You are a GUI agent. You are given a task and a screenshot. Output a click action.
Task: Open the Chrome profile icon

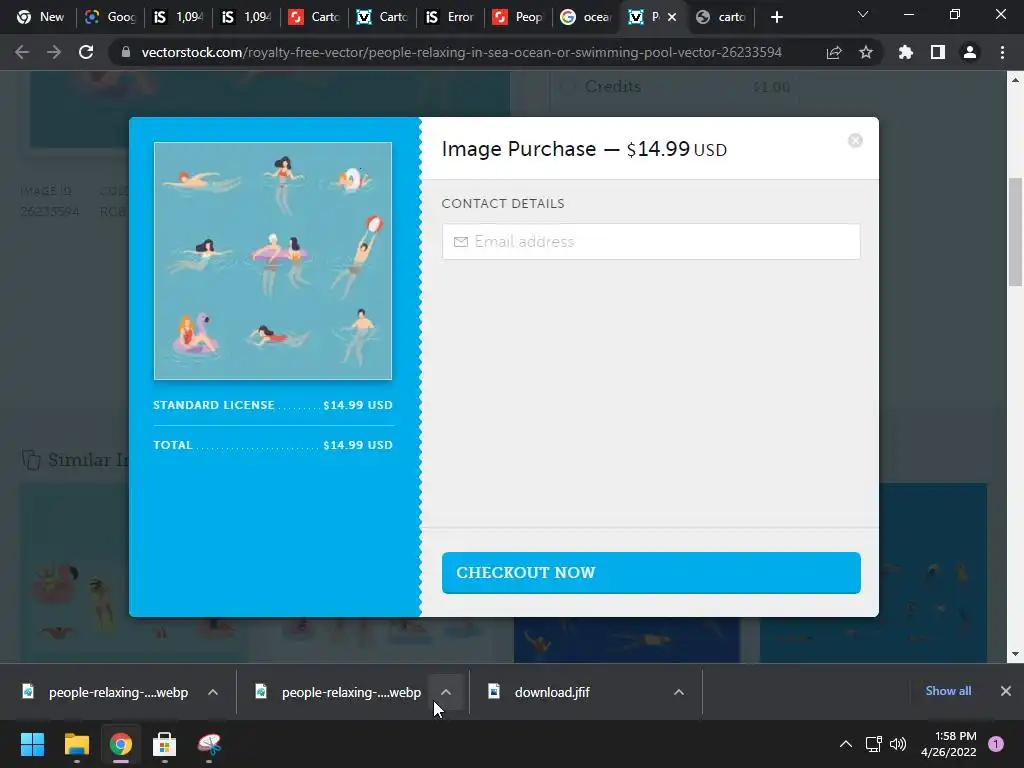click(970, 52)
